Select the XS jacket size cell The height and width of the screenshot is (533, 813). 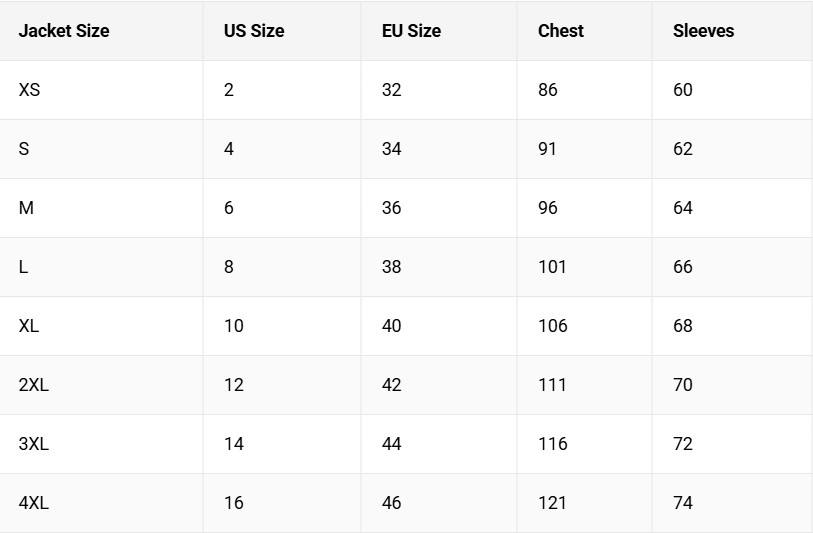30,90
